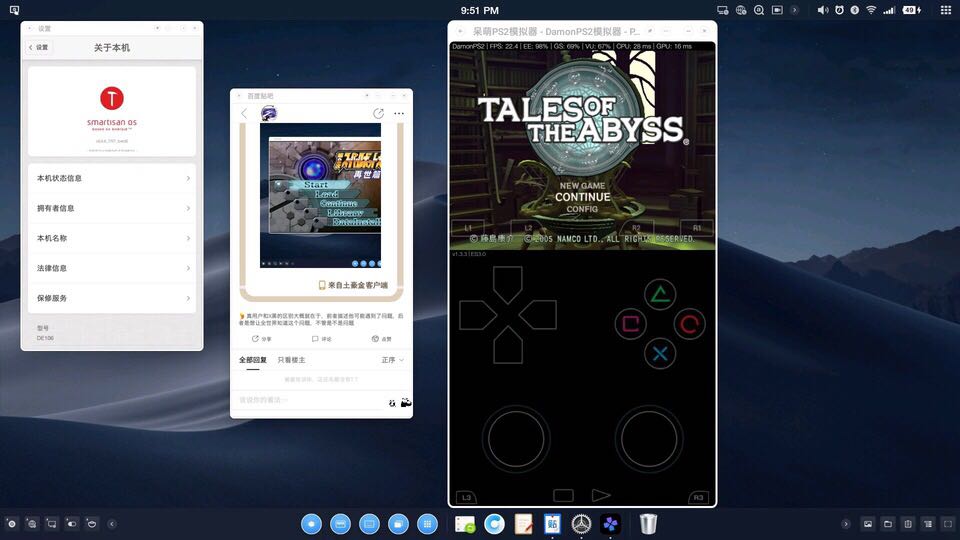The image size is (960, 540).
Task: Click the battery indicator showing 49
Action: (x=912, y=10)
